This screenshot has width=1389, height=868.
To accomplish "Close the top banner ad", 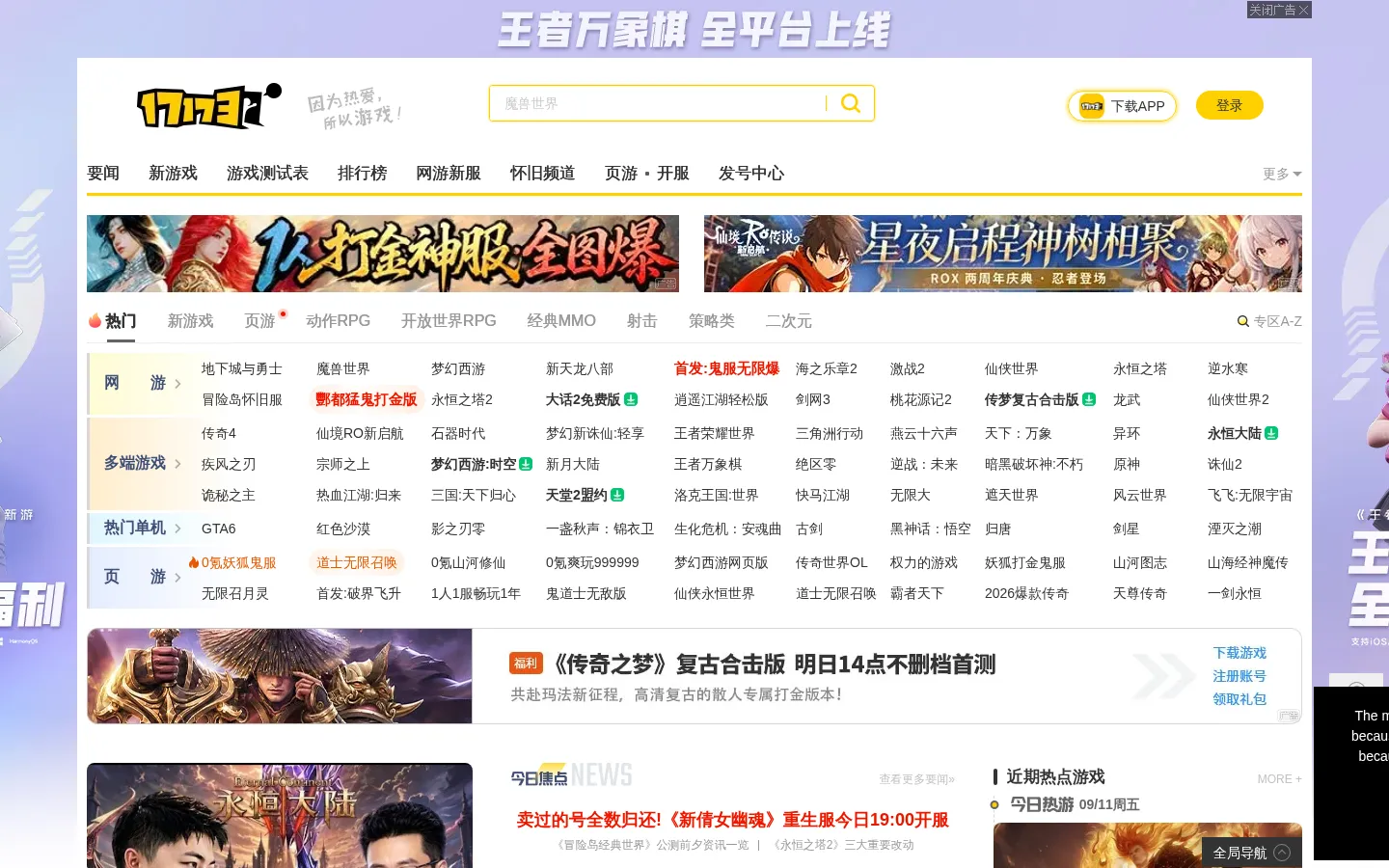I will coord(1278,10).
